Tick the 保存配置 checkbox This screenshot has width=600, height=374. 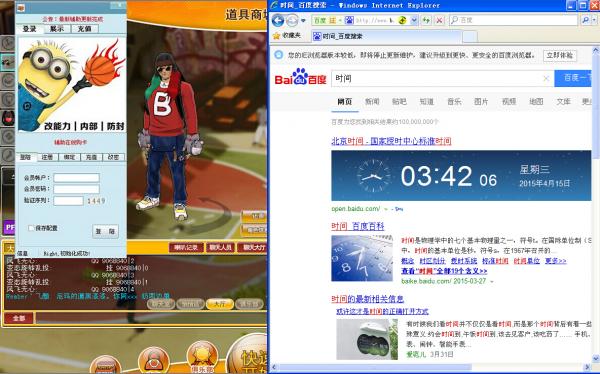31,228
